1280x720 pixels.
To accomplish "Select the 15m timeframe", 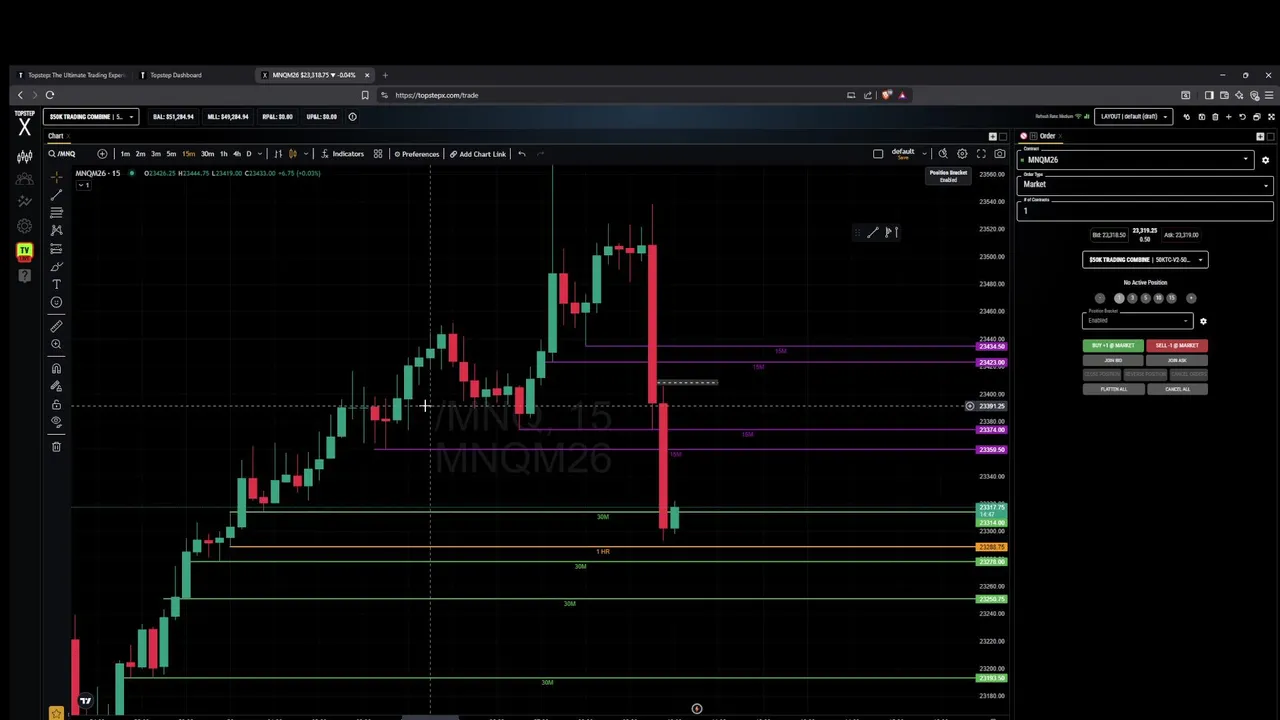I will [x=188, y=154].
